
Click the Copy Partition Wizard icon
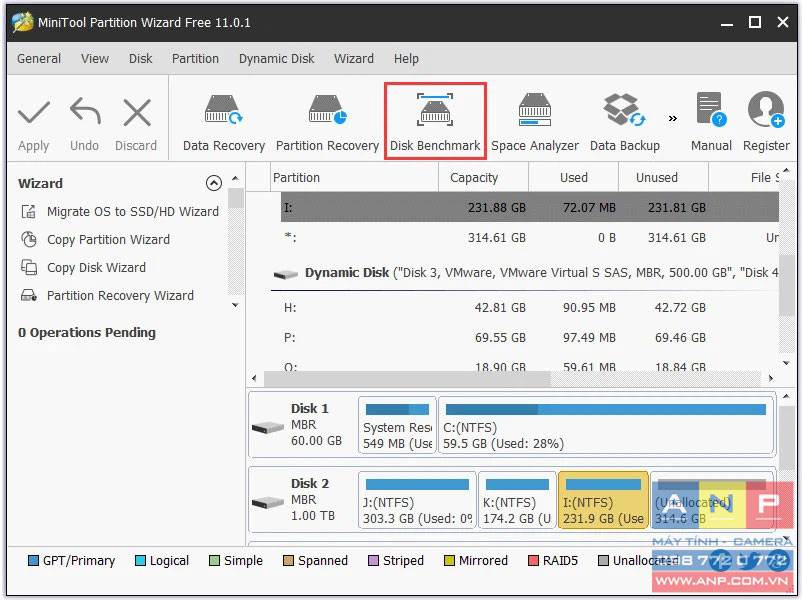click(x=29, y=239)
